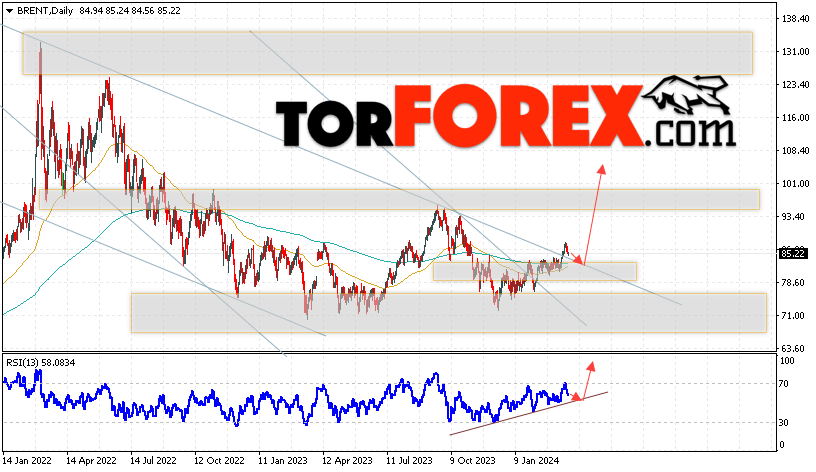Click the BRENT,Daily chart title
The image size is (816, 472).
[x=45, y=10]
